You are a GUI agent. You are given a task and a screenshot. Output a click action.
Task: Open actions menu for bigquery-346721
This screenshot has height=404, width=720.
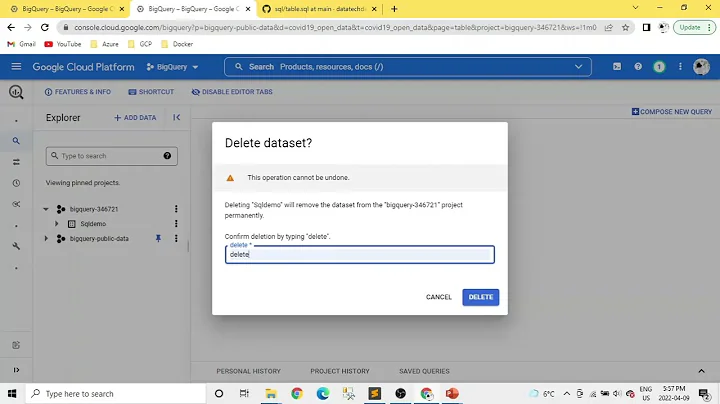point(176,209)
